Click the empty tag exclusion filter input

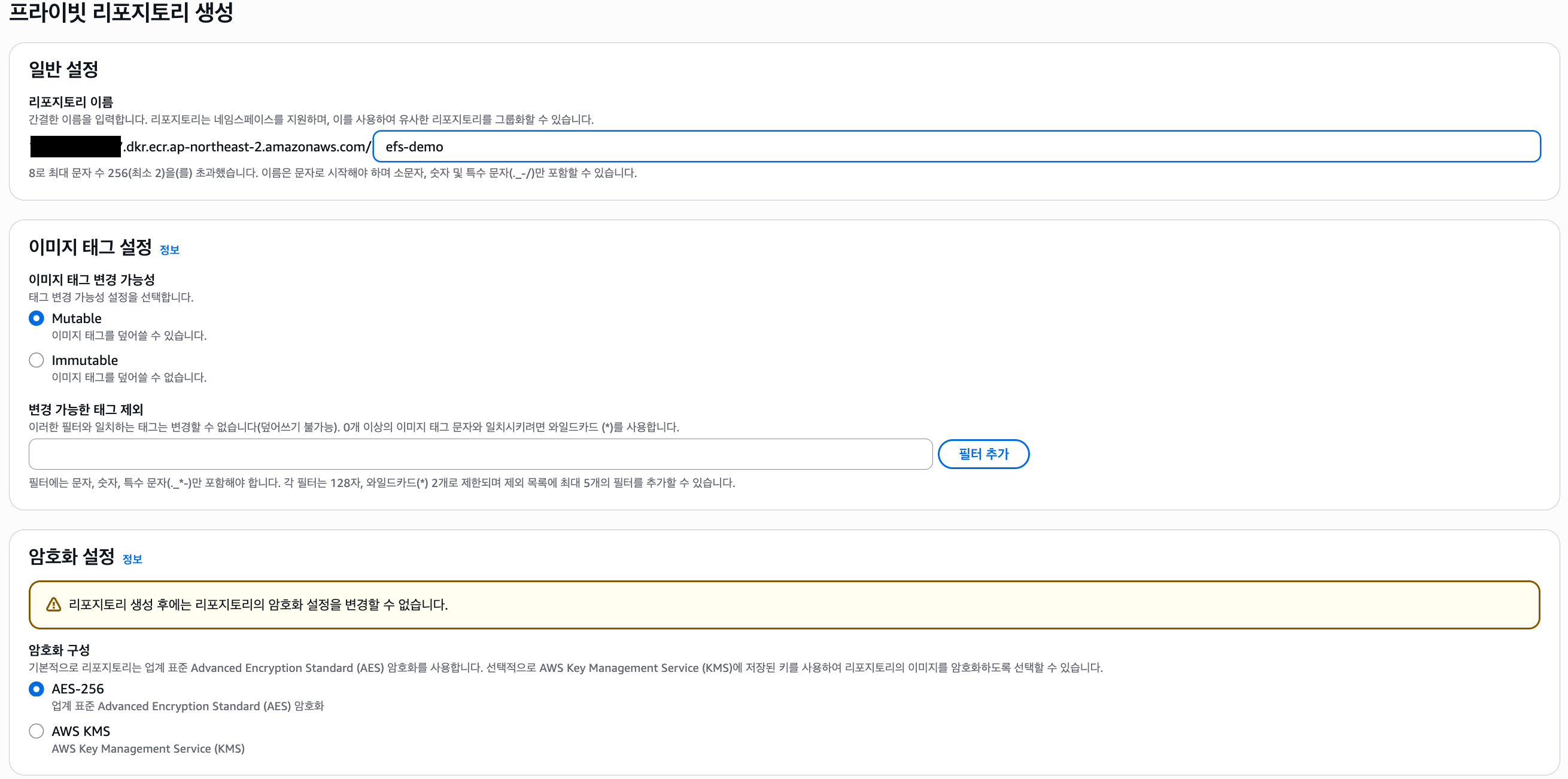tap(480, 454)
